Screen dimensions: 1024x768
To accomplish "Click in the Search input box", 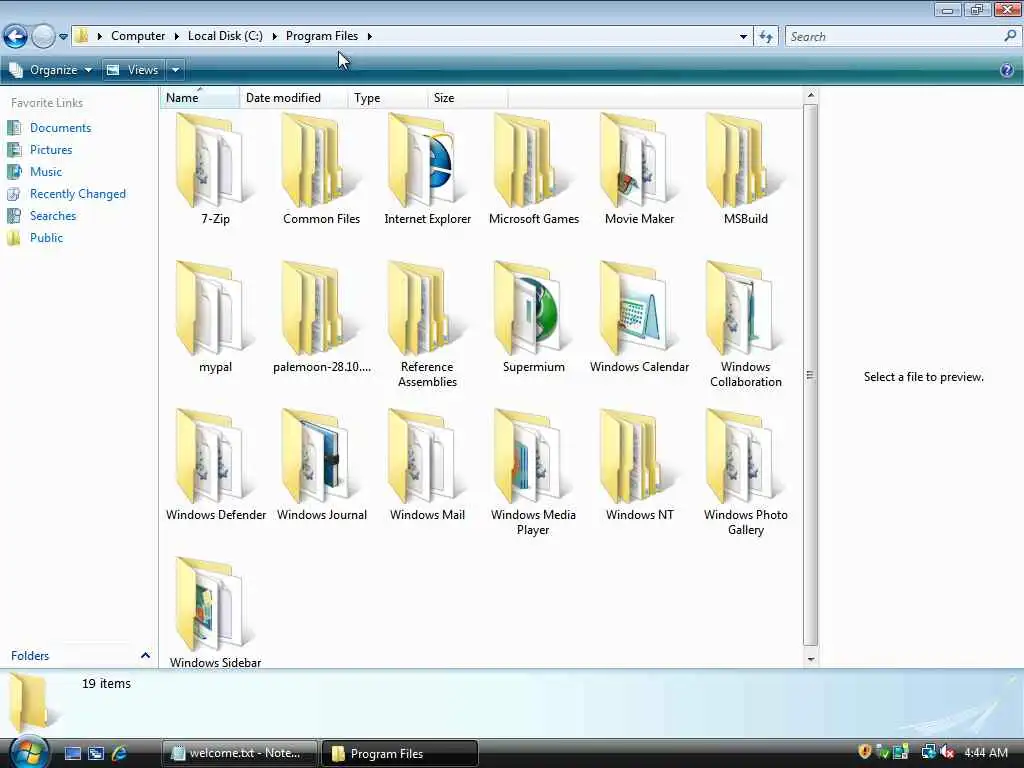I will [895, 37].
